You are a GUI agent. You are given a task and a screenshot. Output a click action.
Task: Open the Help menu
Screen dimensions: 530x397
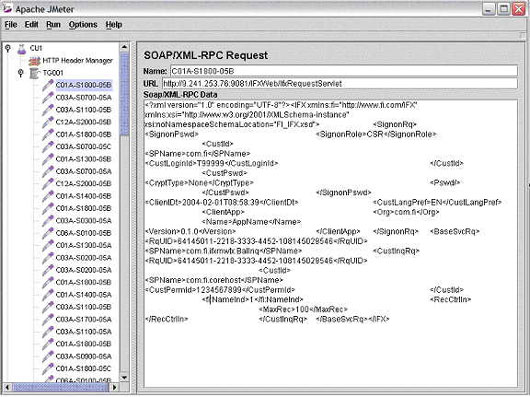[114, 25]
